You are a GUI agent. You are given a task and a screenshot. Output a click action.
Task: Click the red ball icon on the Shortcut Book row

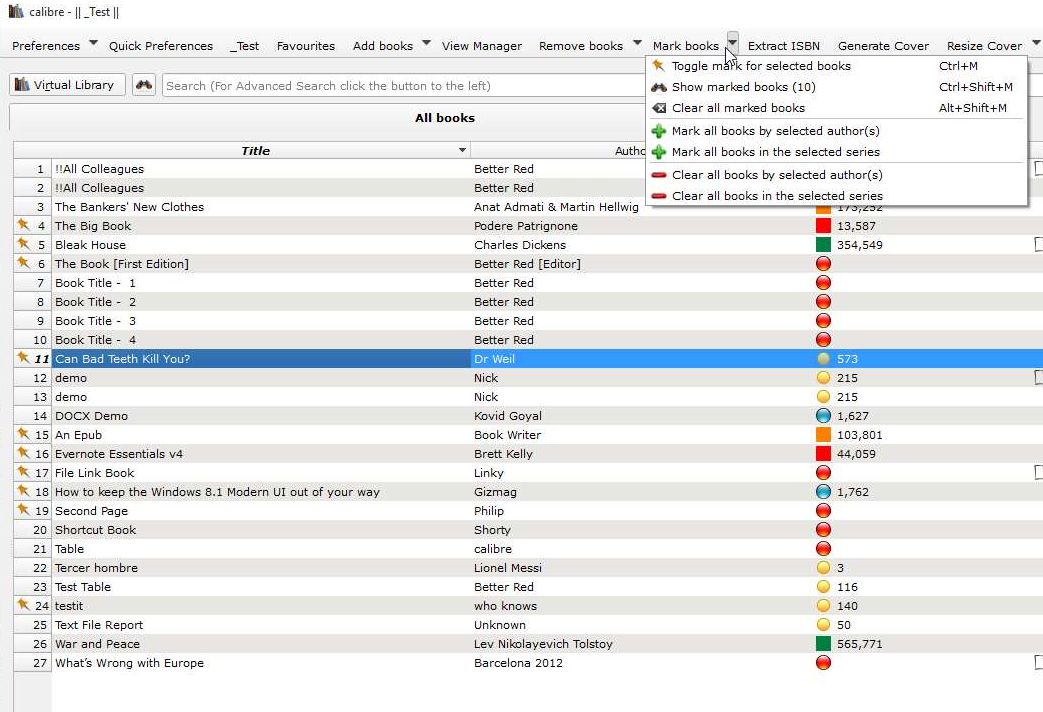click(x=823, y=530)
